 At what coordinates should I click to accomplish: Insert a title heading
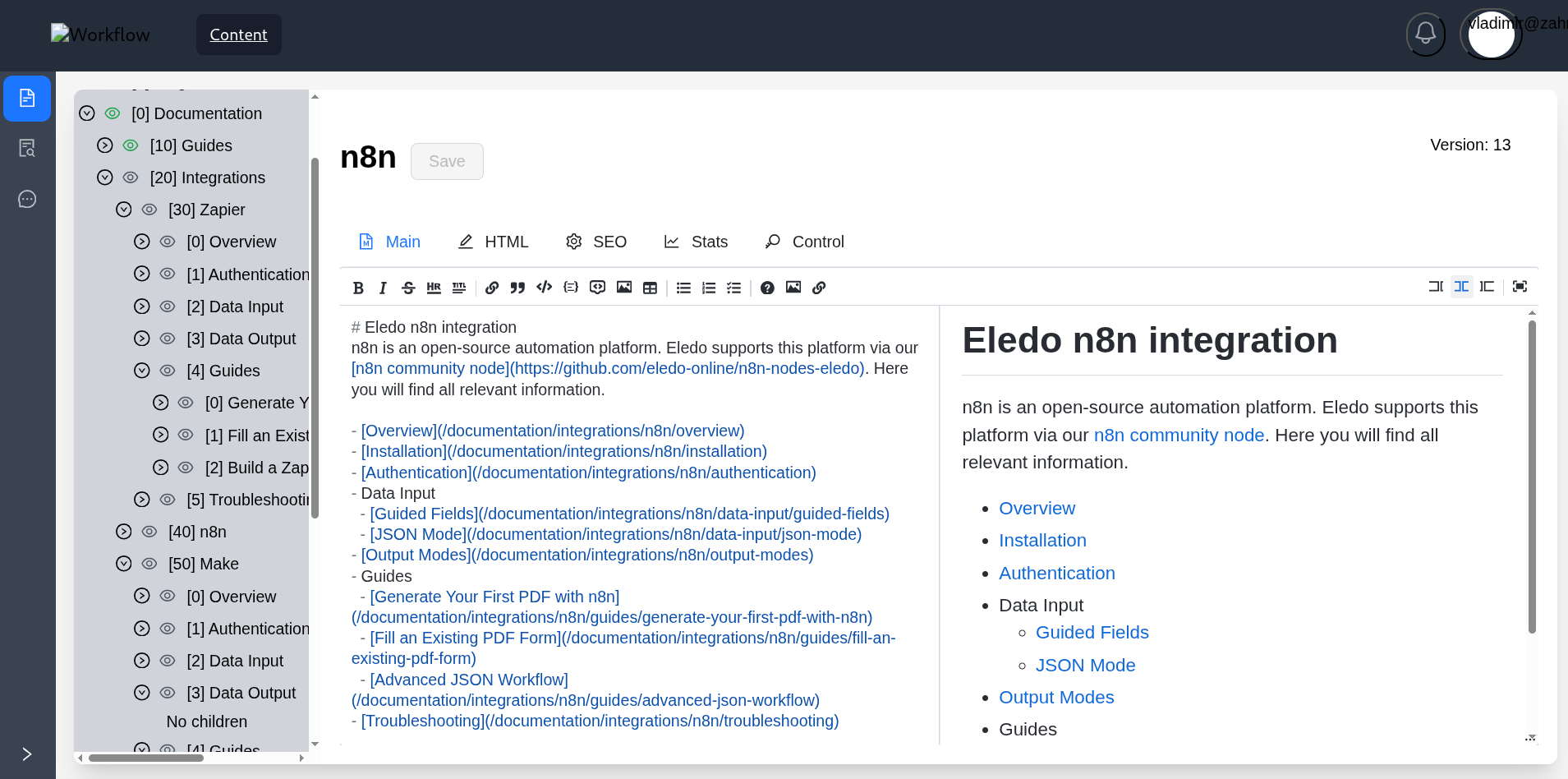tap(459, 288)
